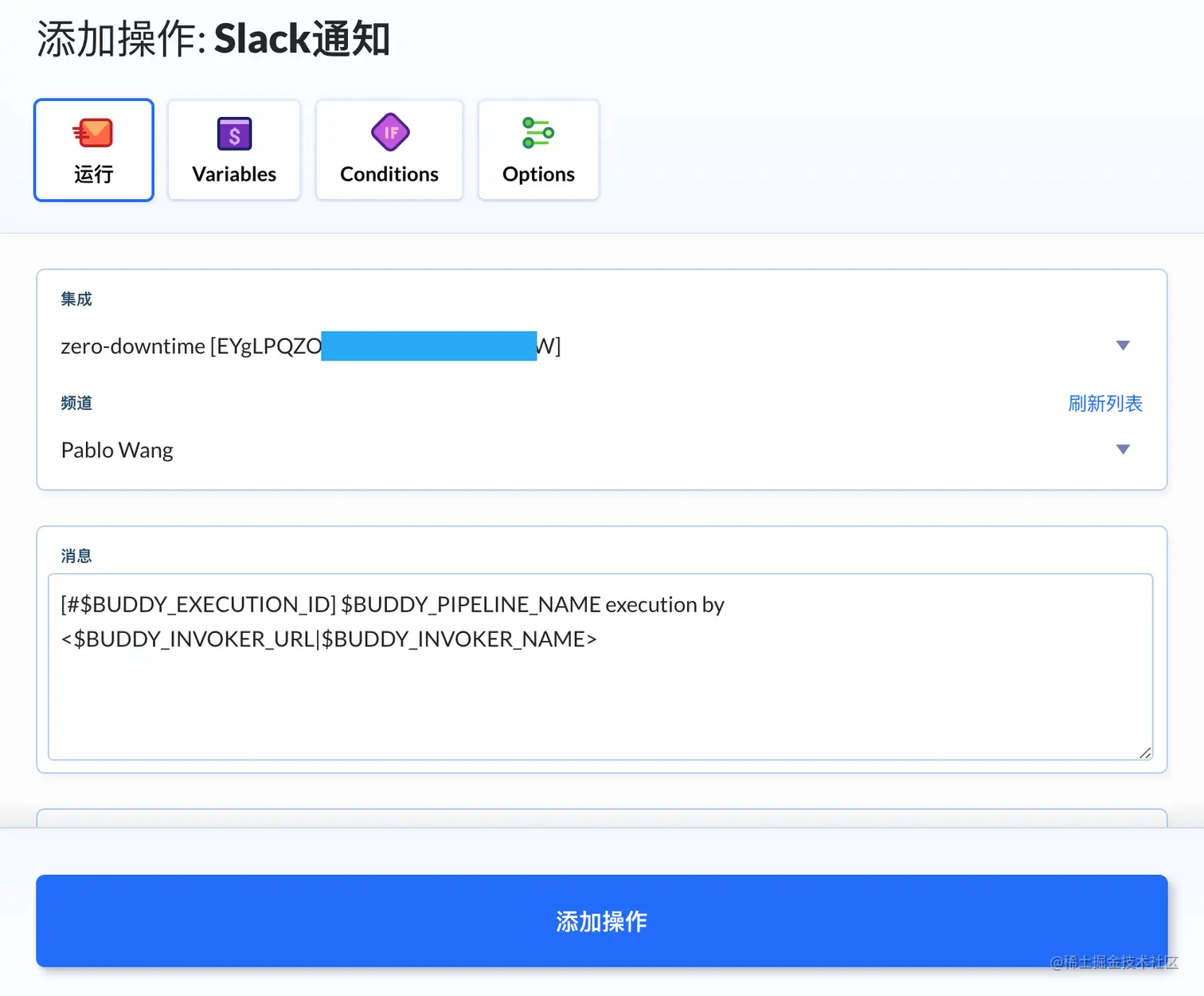Click inside the 消息 message text area
This screenshot has width=1204, height=996.
600,667
